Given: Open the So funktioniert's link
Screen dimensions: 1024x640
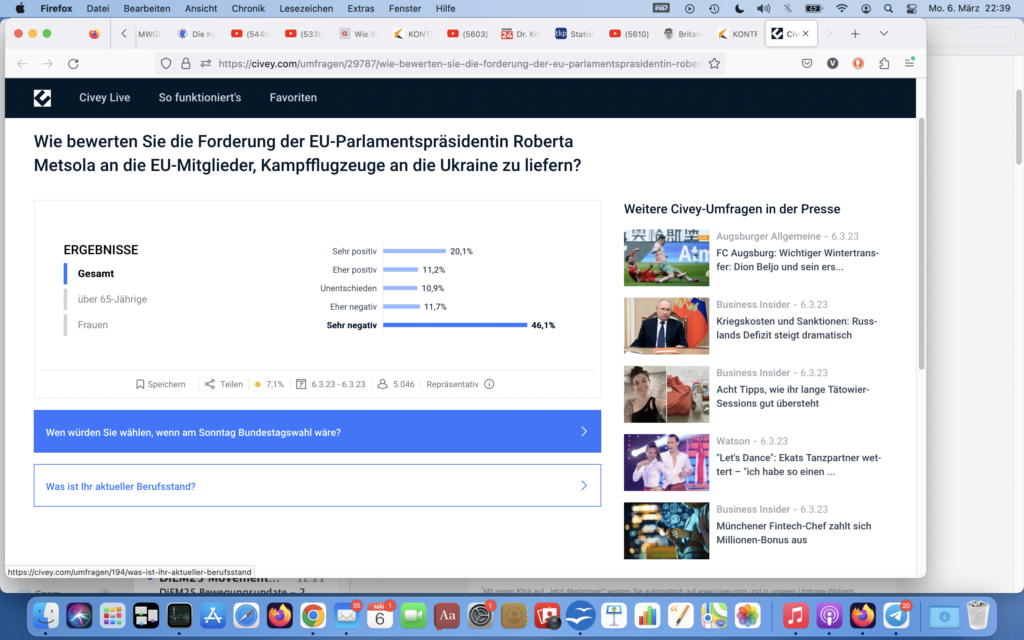Looking at the screenshot, I should tap(200, 98).
